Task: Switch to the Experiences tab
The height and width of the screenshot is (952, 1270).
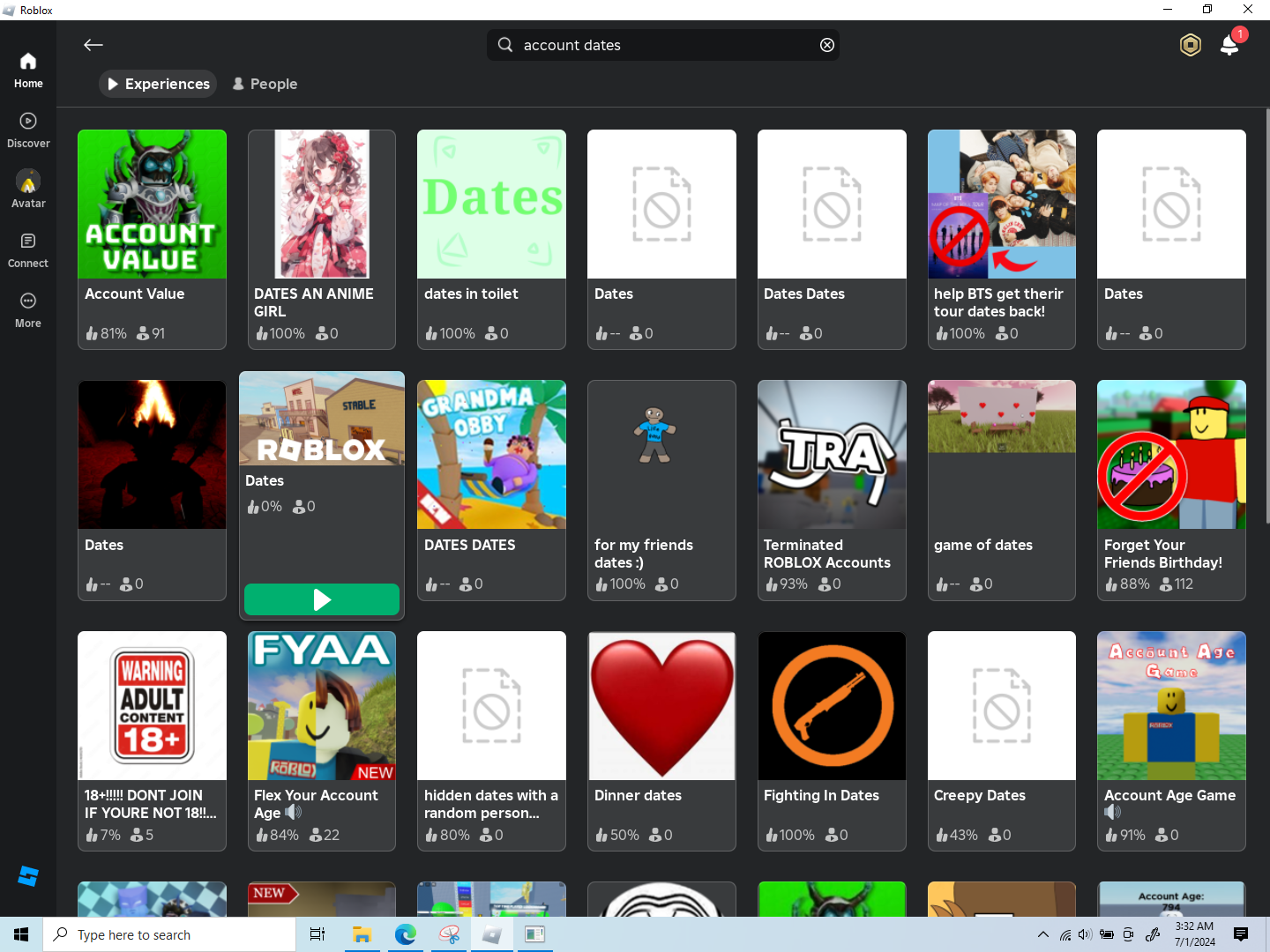Action: [x=158, y=84]
